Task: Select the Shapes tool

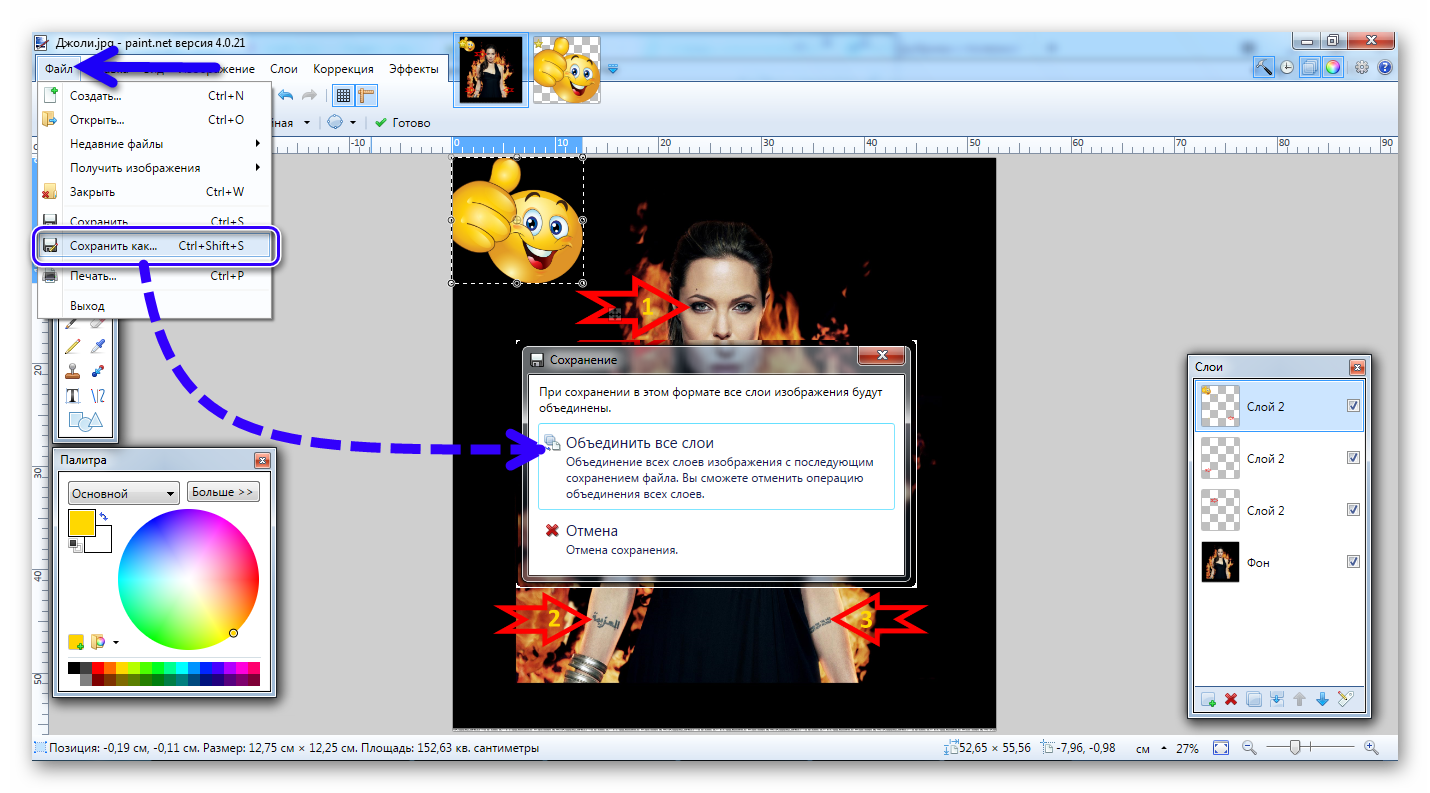Action: [x=84, y=421]
